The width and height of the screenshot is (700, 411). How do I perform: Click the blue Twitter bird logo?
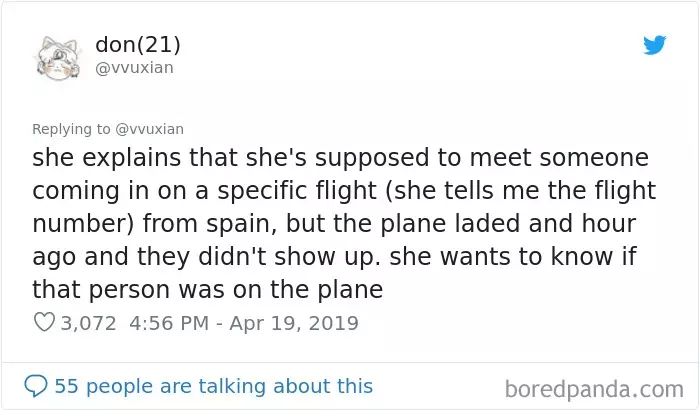[655, 45]
